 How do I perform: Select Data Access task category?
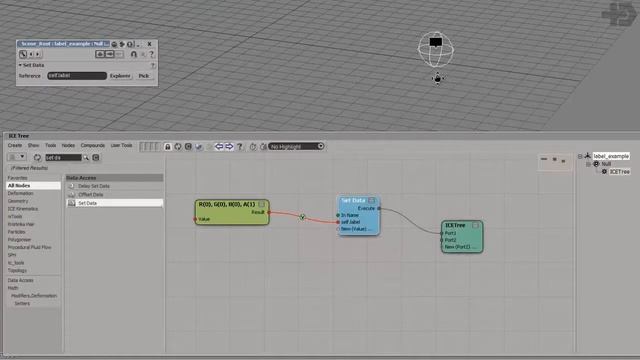20,280
